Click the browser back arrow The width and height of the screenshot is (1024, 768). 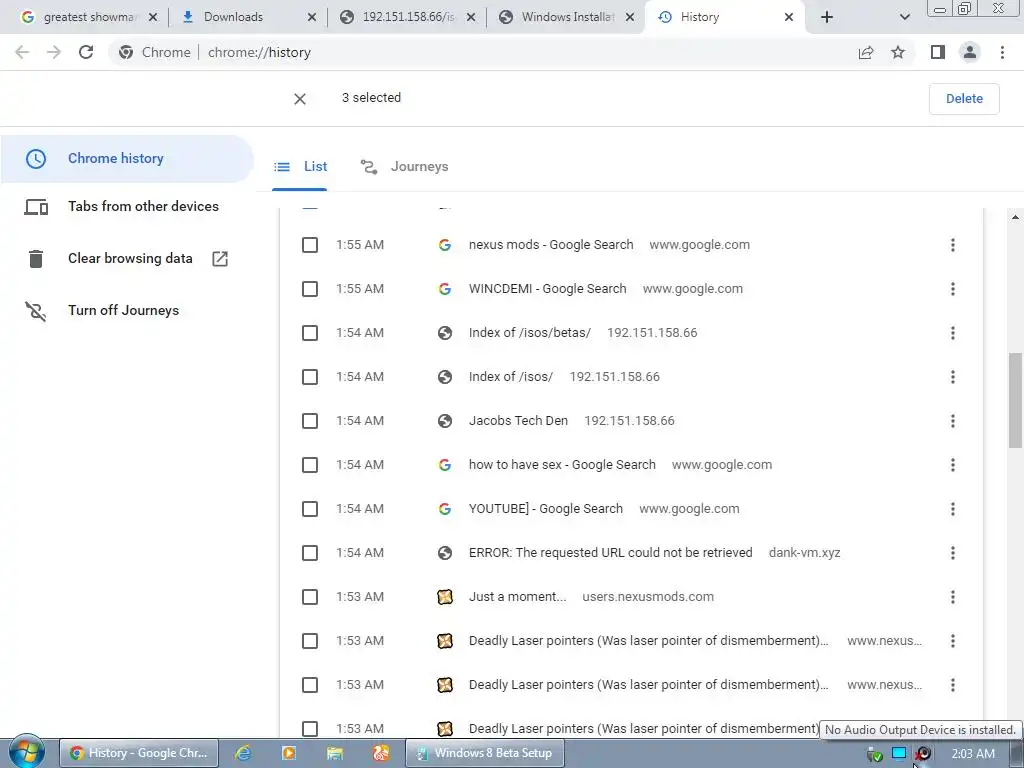pyautogui.click(x=22, y=52)
